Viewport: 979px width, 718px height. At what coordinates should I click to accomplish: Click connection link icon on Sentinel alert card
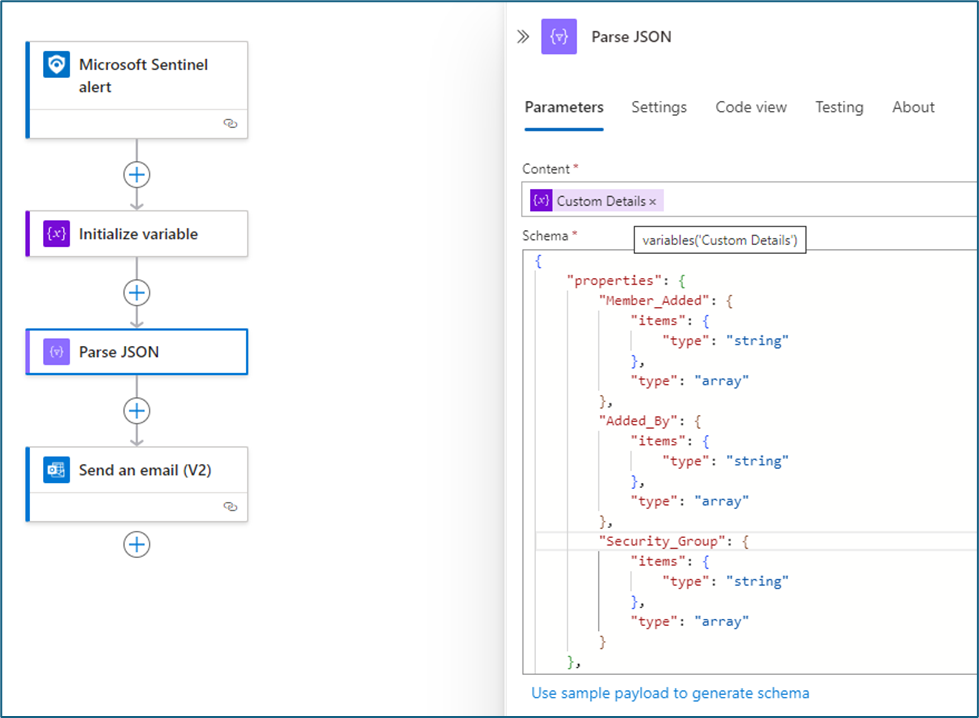coord(230,124)
